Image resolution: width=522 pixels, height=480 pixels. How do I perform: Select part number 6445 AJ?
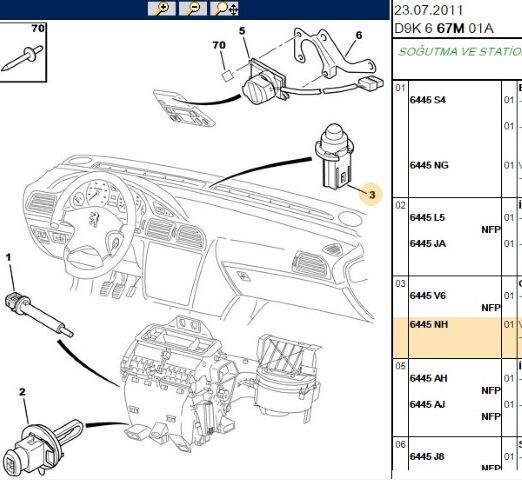[427, 404]
